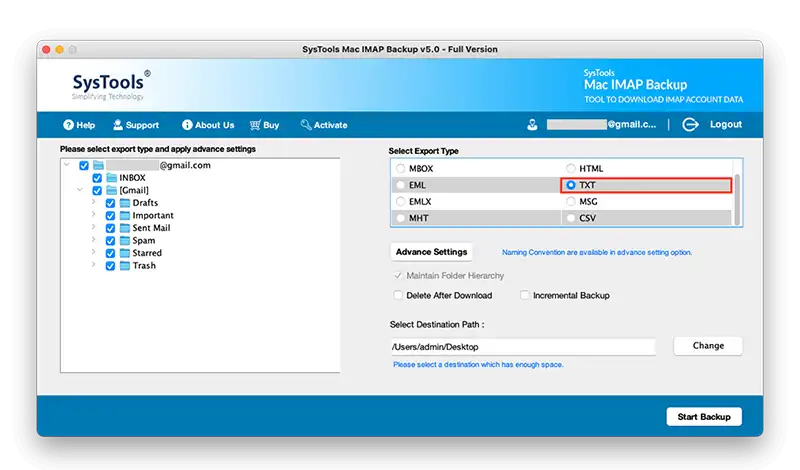Open Advance Settings

[431, 252]
